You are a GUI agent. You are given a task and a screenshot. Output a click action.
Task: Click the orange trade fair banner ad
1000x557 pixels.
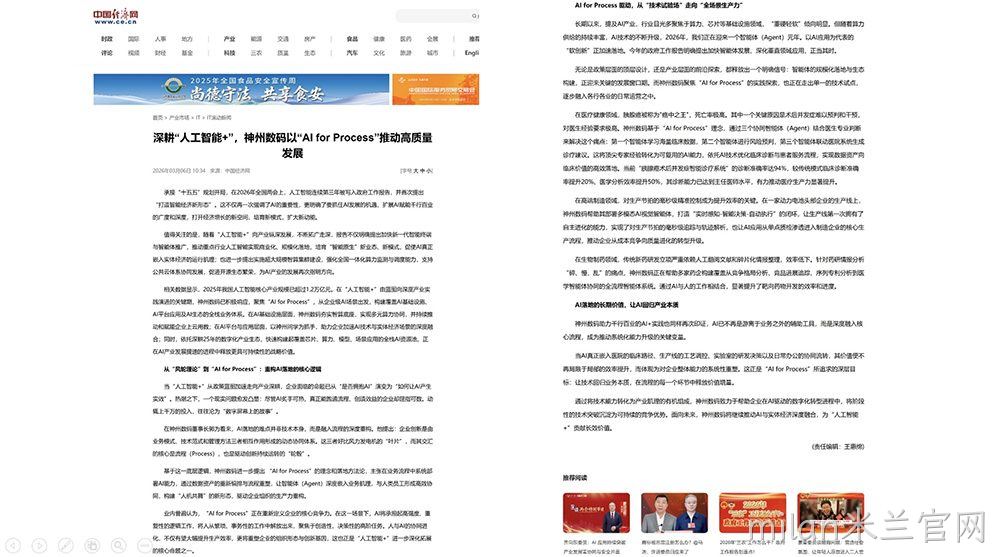tap(436, 89)
